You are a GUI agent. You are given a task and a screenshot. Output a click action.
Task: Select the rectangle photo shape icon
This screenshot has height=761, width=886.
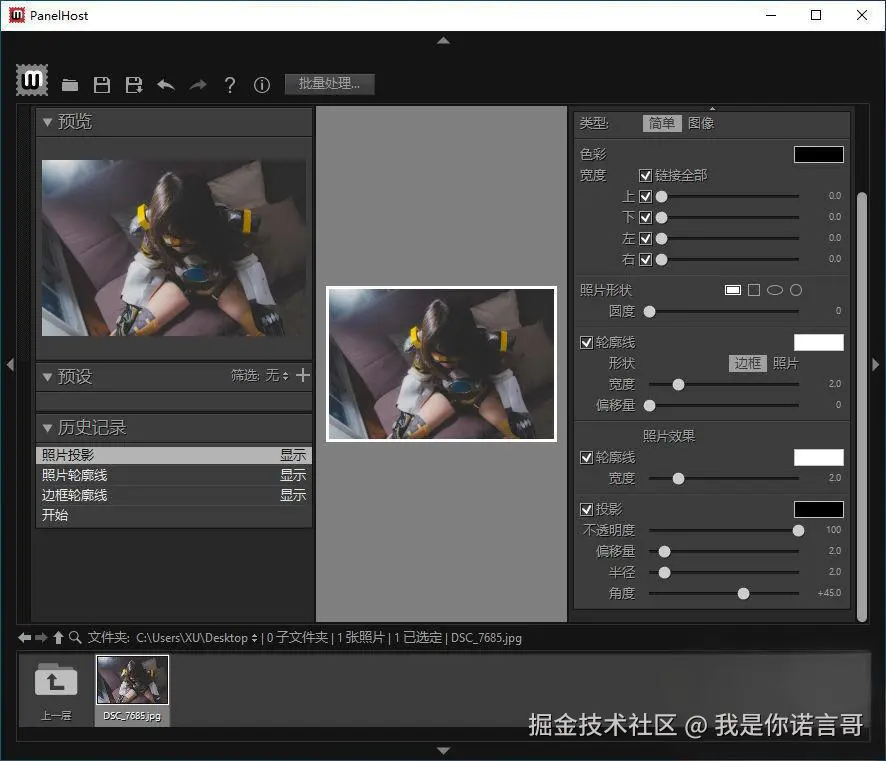click(x=733, y=290)
